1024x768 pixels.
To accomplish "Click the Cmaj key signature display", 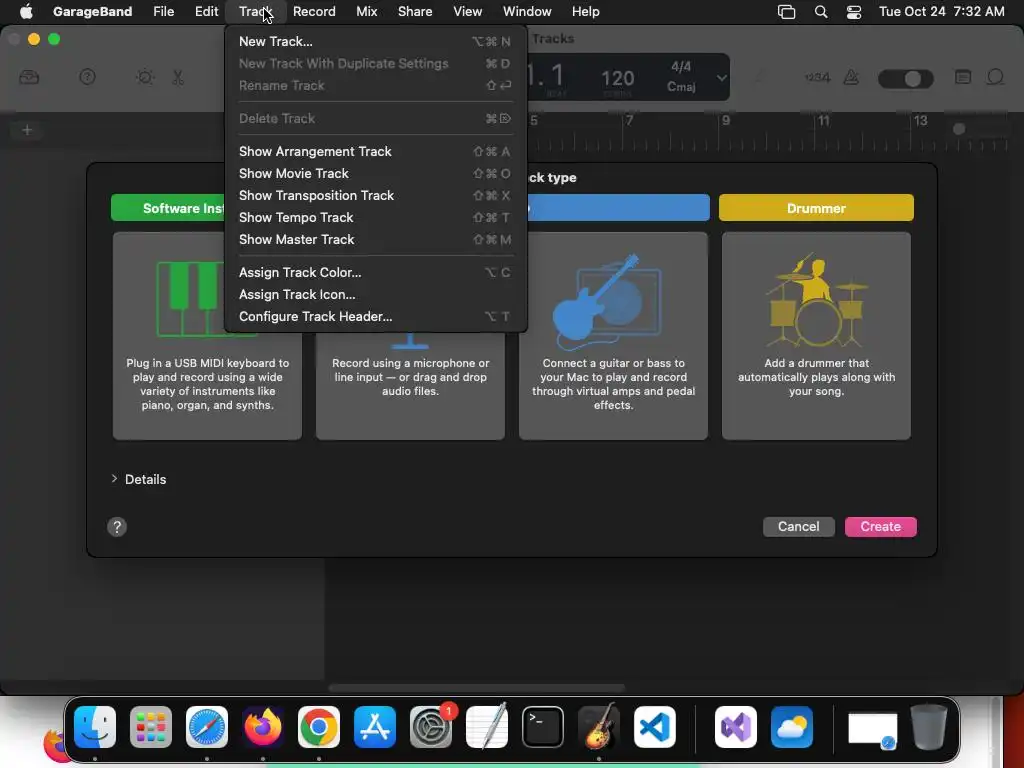I will [681, 87].
